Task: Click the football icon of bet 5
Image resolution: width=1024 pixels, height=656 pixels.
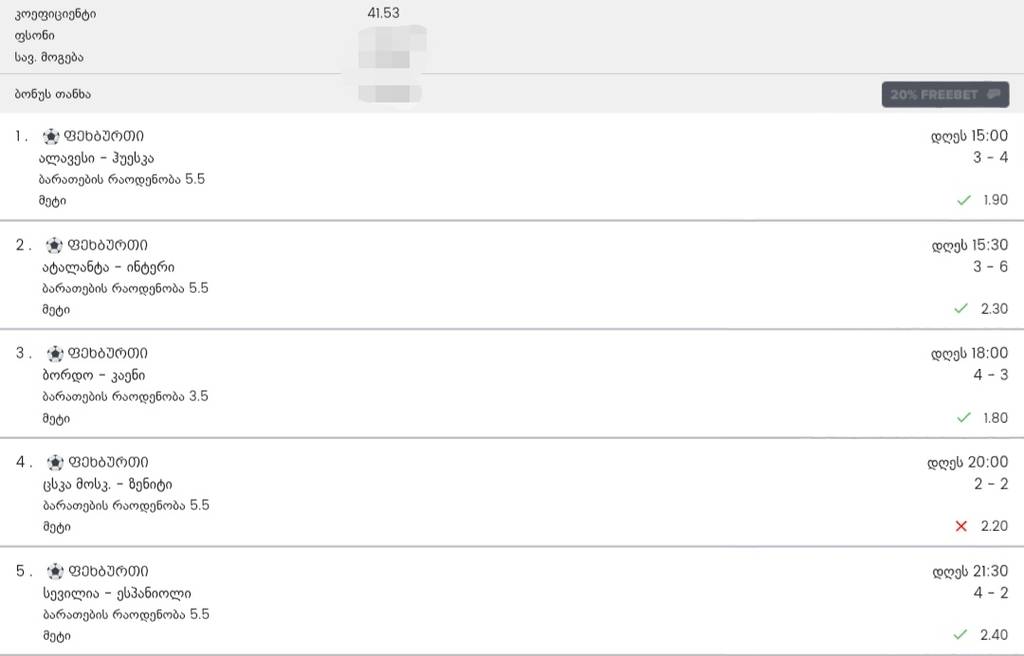Action: [x=56, y=572]
